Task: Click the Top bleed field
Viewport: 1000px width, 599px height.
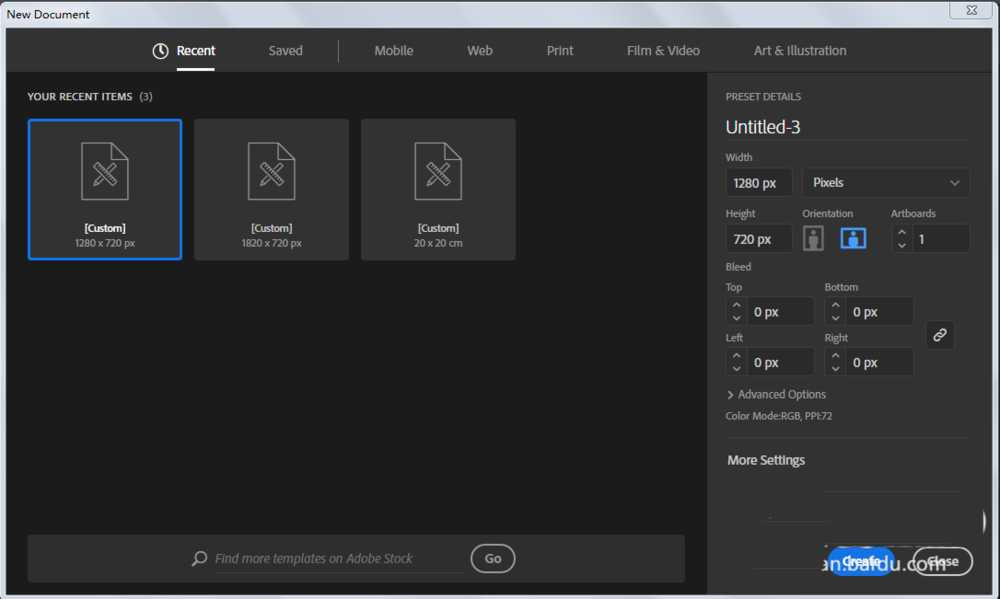Action: tap(779, 312)
